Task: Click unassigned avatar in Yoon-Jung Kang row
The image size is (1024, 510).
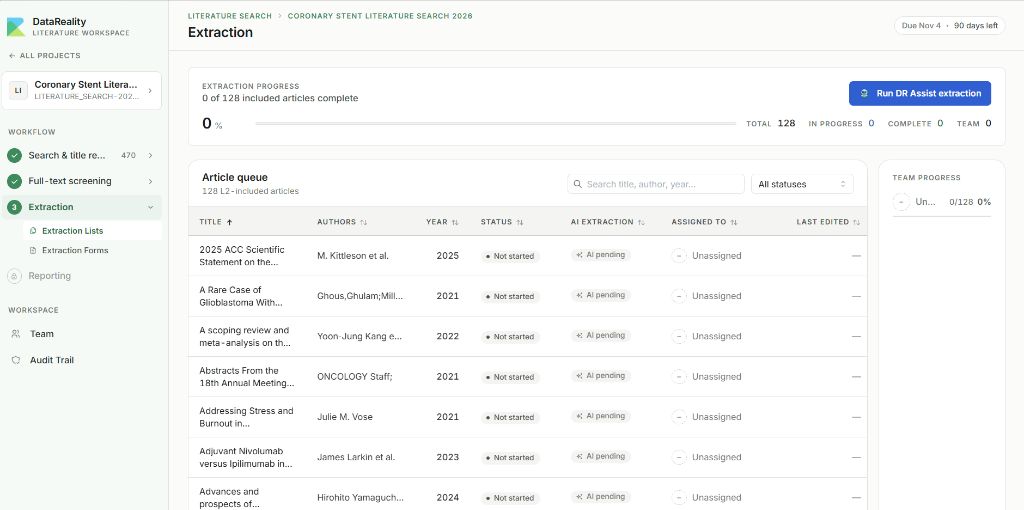Action: (x=679, y=336)
